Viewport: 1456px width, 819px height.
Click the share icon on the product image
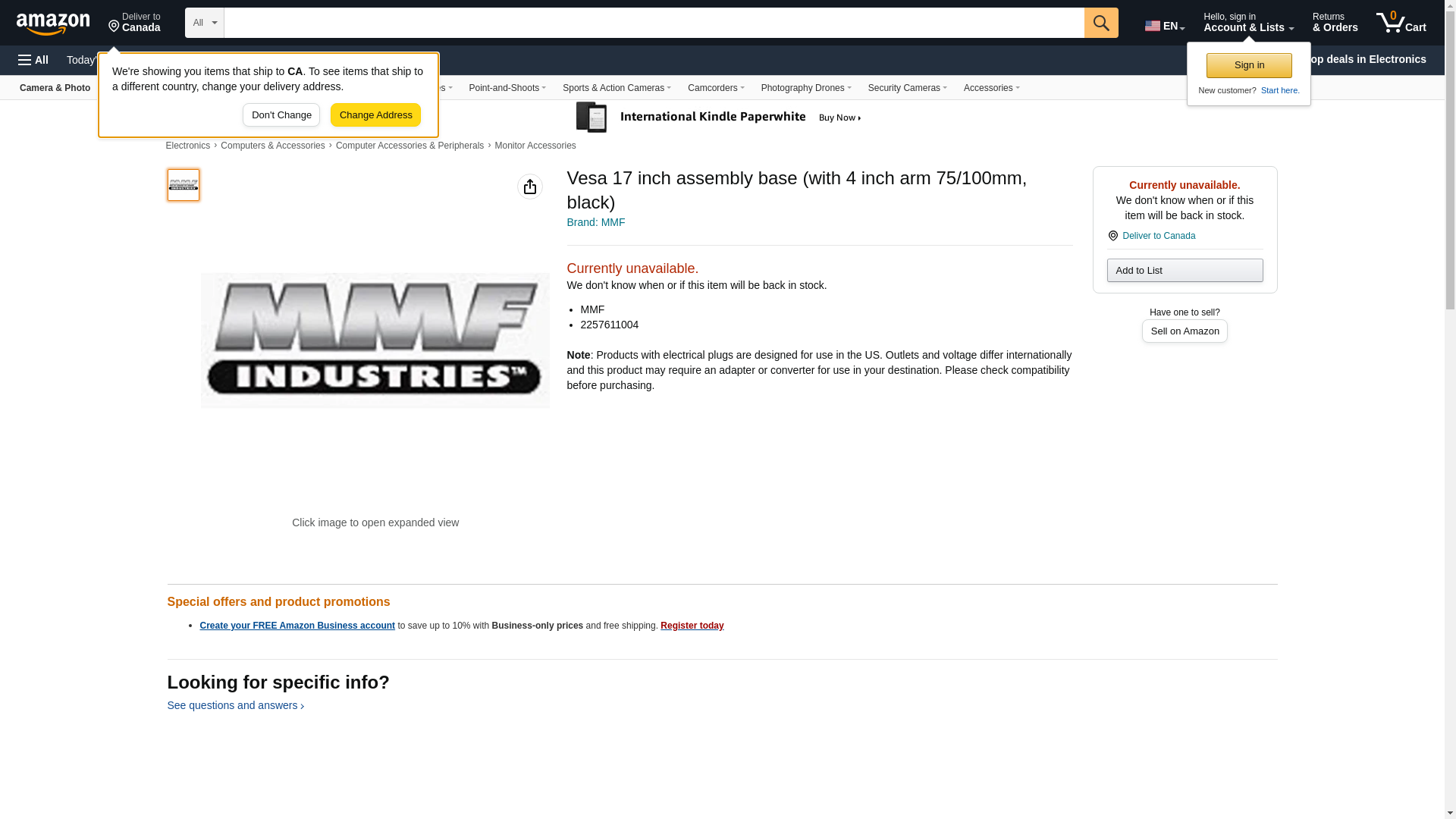[530, 187]
